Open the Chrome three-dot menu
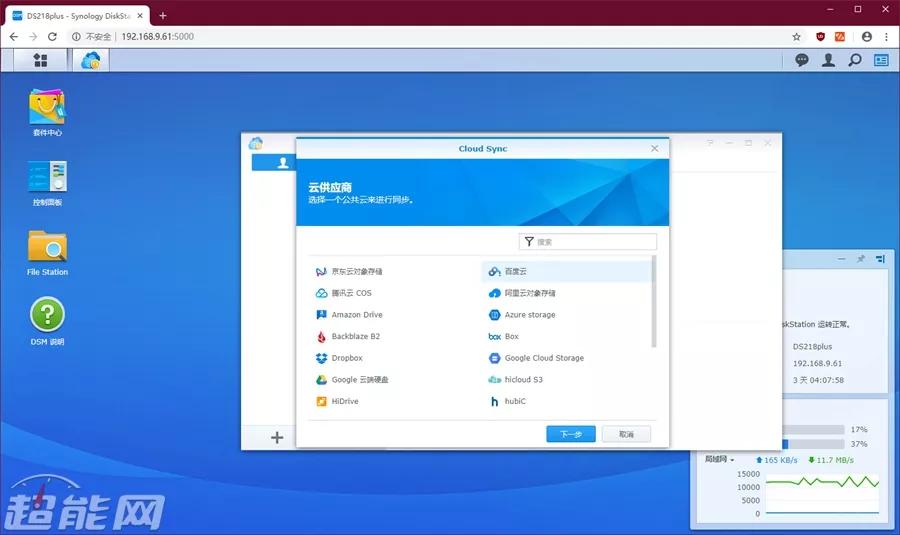 [887, 37]
